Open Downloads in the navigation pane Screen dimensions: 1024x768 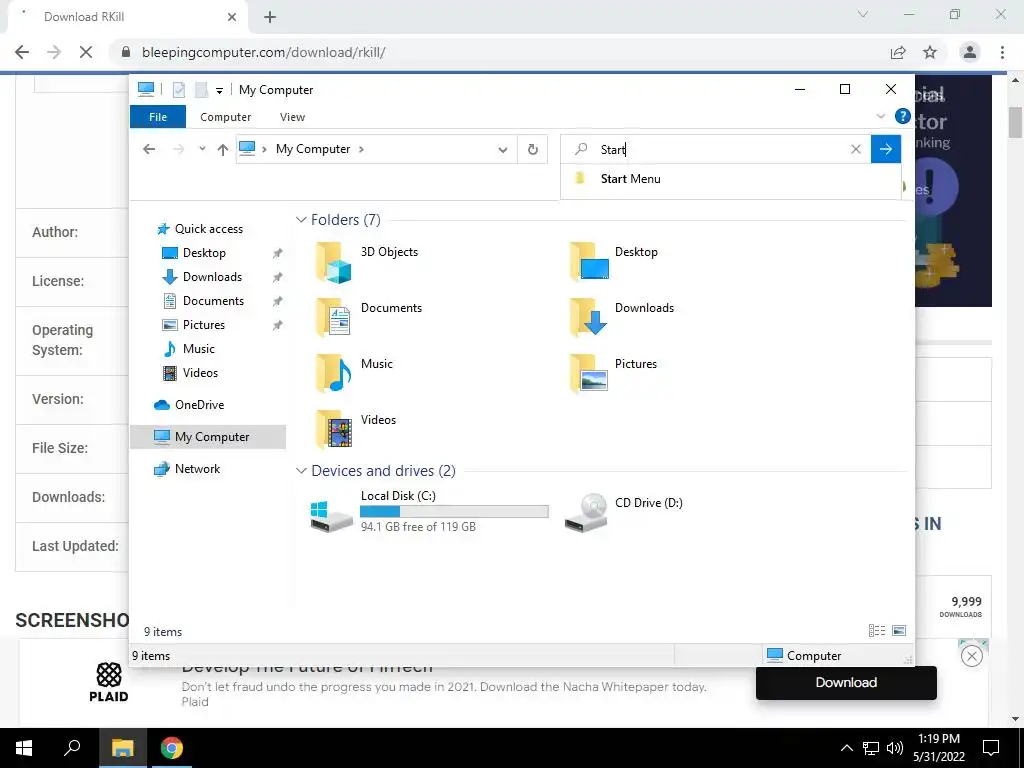[212, 277]
